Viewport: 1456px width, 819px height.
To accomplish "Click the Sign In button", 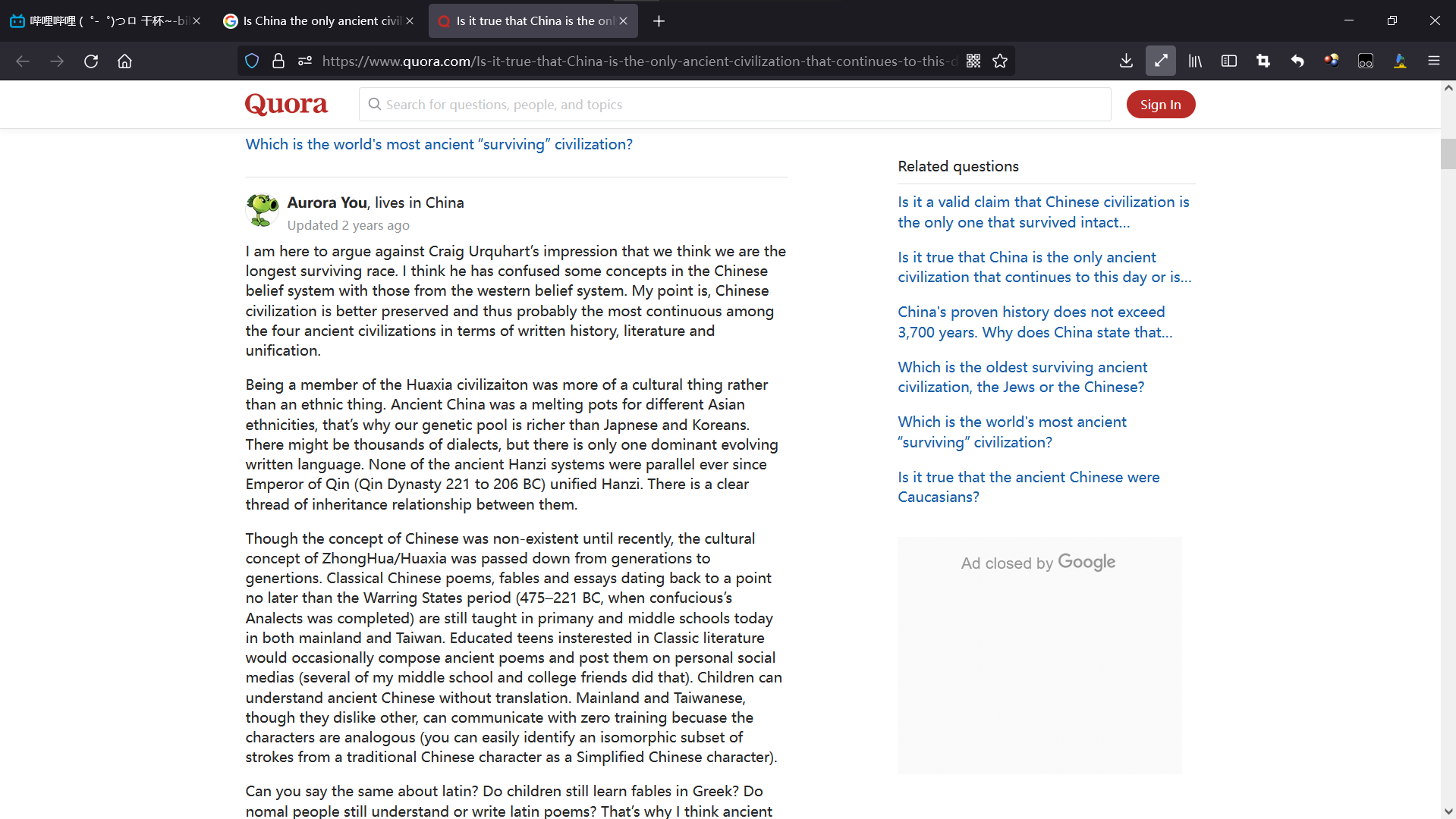I will (1160, 105).
